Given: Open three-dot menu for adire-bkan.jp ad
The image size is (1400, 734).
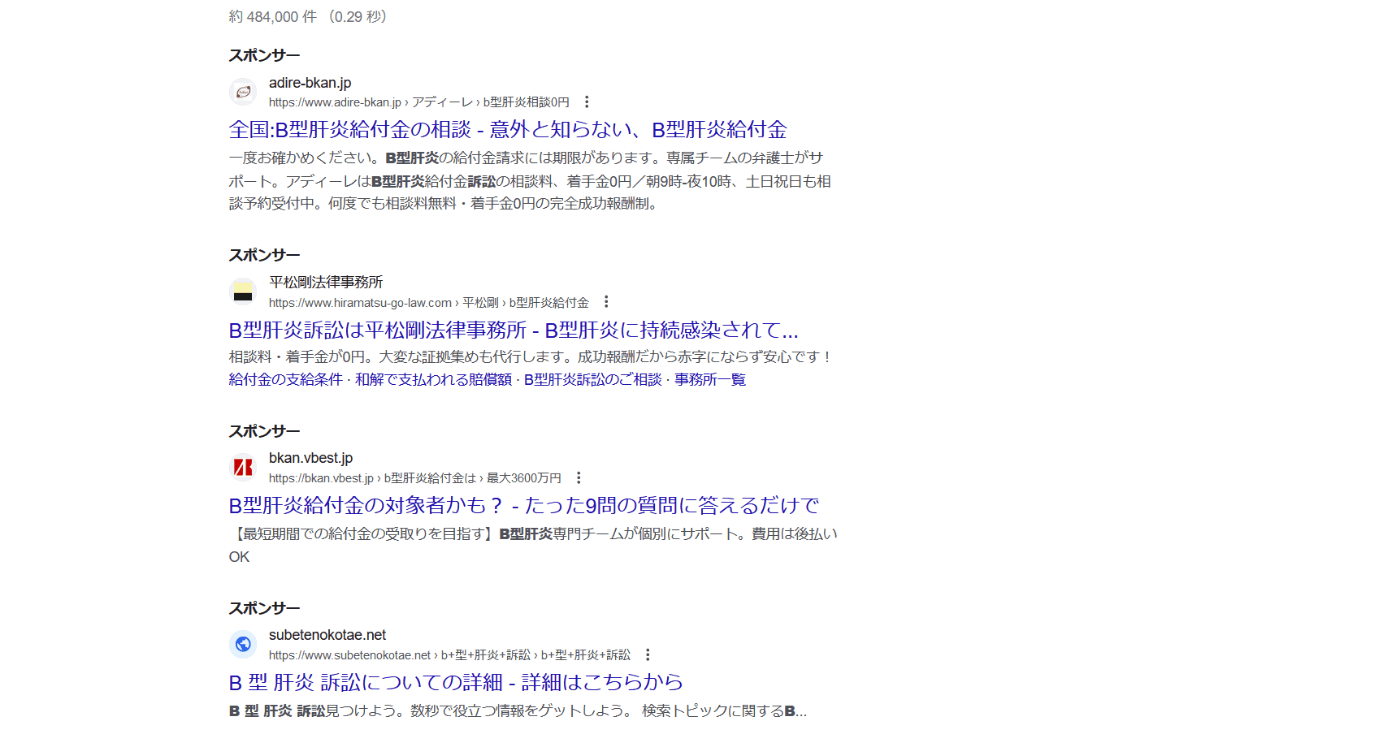Looking at the screenshot, I should click(587, 102).
